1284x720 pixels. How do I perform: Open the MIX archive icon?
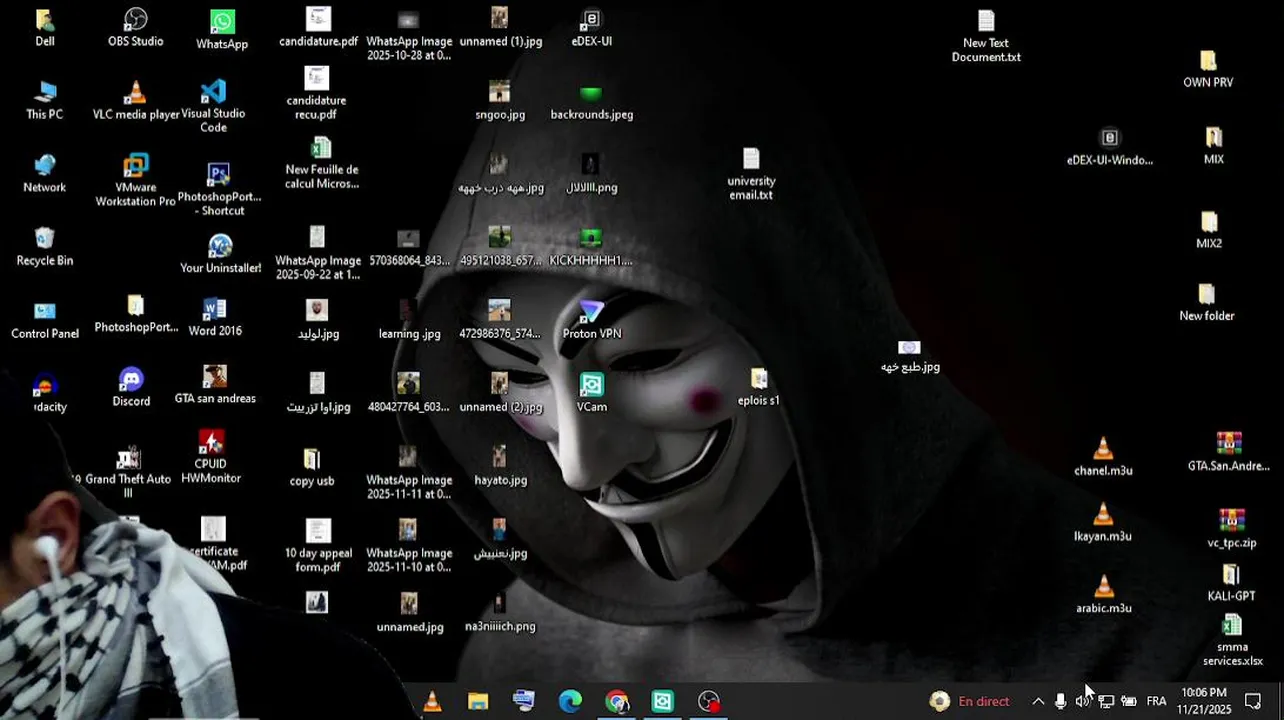[x=1214, y=146]
